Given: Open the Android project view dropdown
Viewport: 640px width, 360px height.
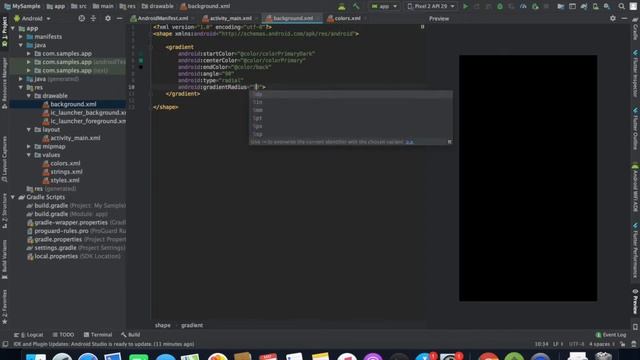Looking at the screenshot, I should point(33,18).
